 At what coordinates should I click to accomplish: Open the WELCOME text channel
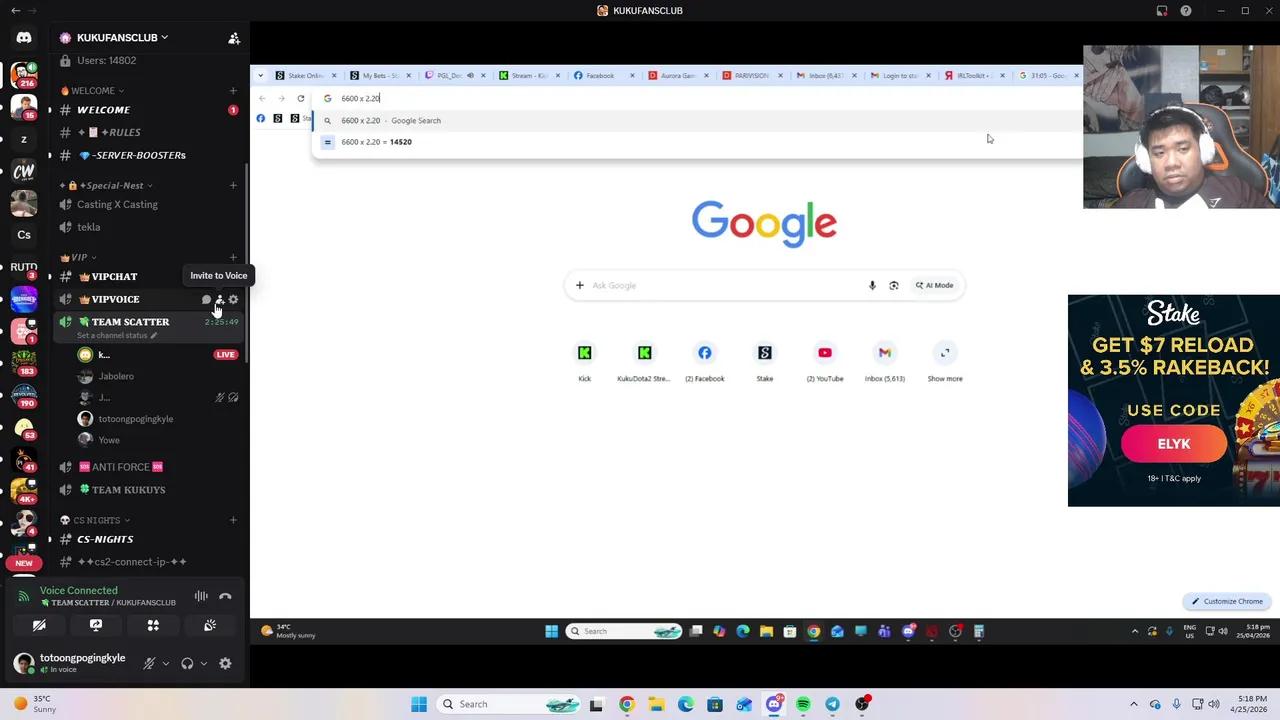point(147,110)
